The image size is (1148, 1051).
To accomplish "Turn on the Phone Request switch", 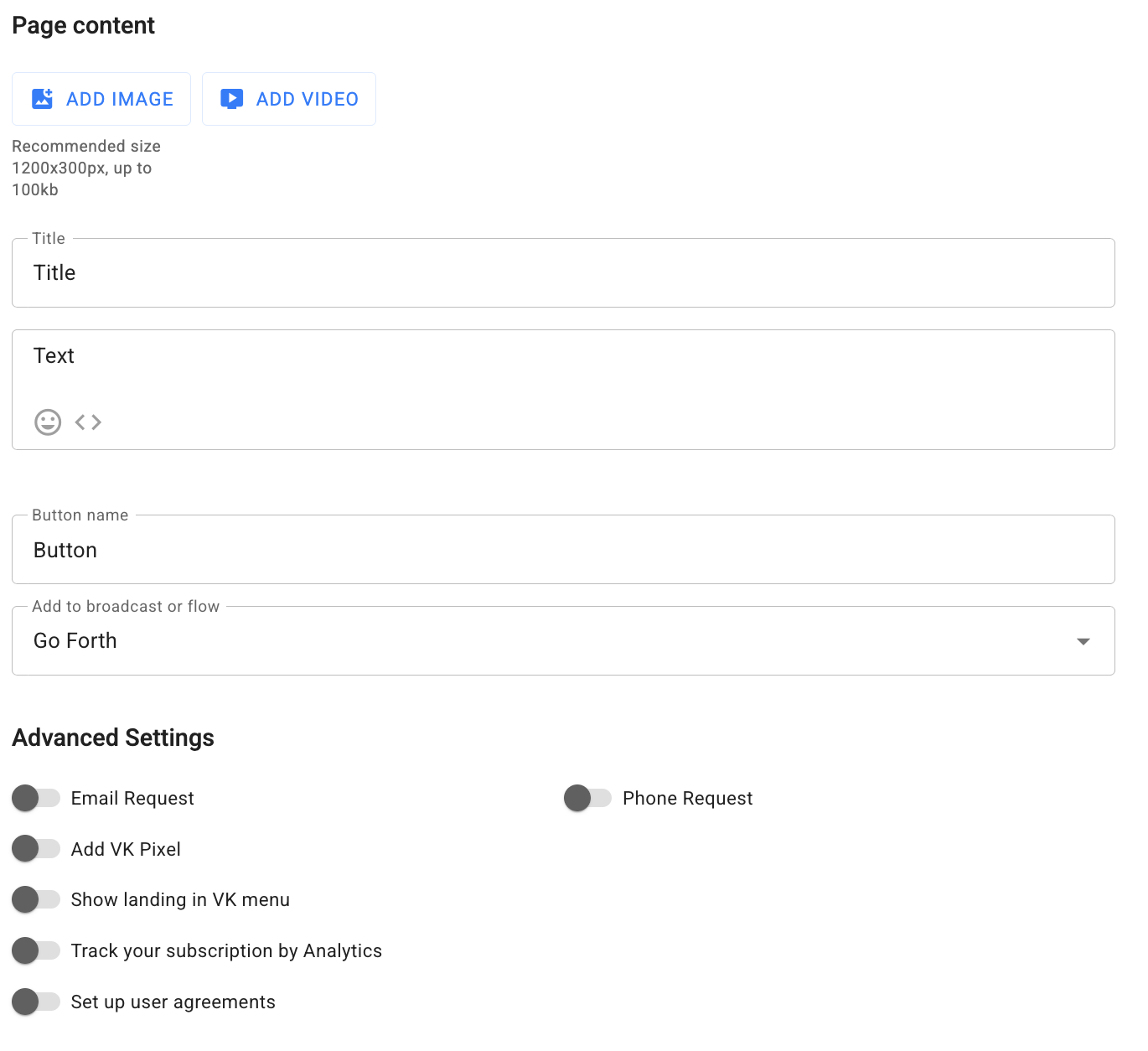I will click(x=587, y=798).
